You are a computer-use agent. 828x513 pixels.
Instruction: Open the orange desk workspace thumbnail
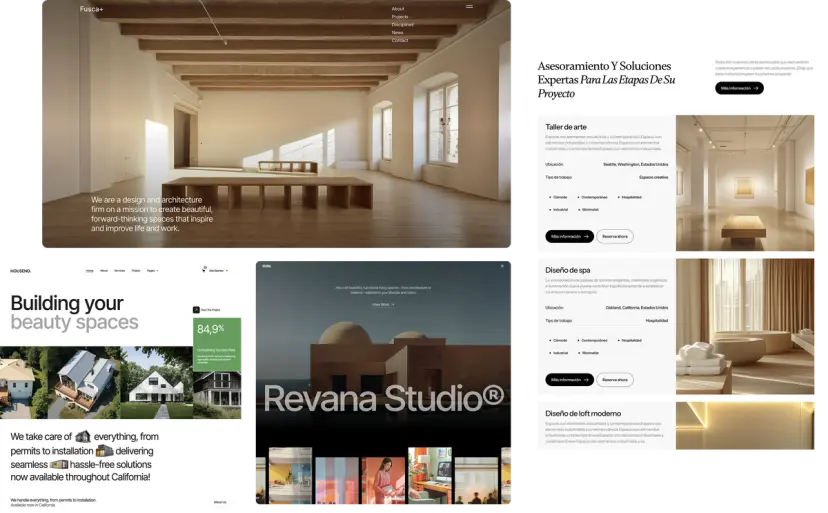430,475
